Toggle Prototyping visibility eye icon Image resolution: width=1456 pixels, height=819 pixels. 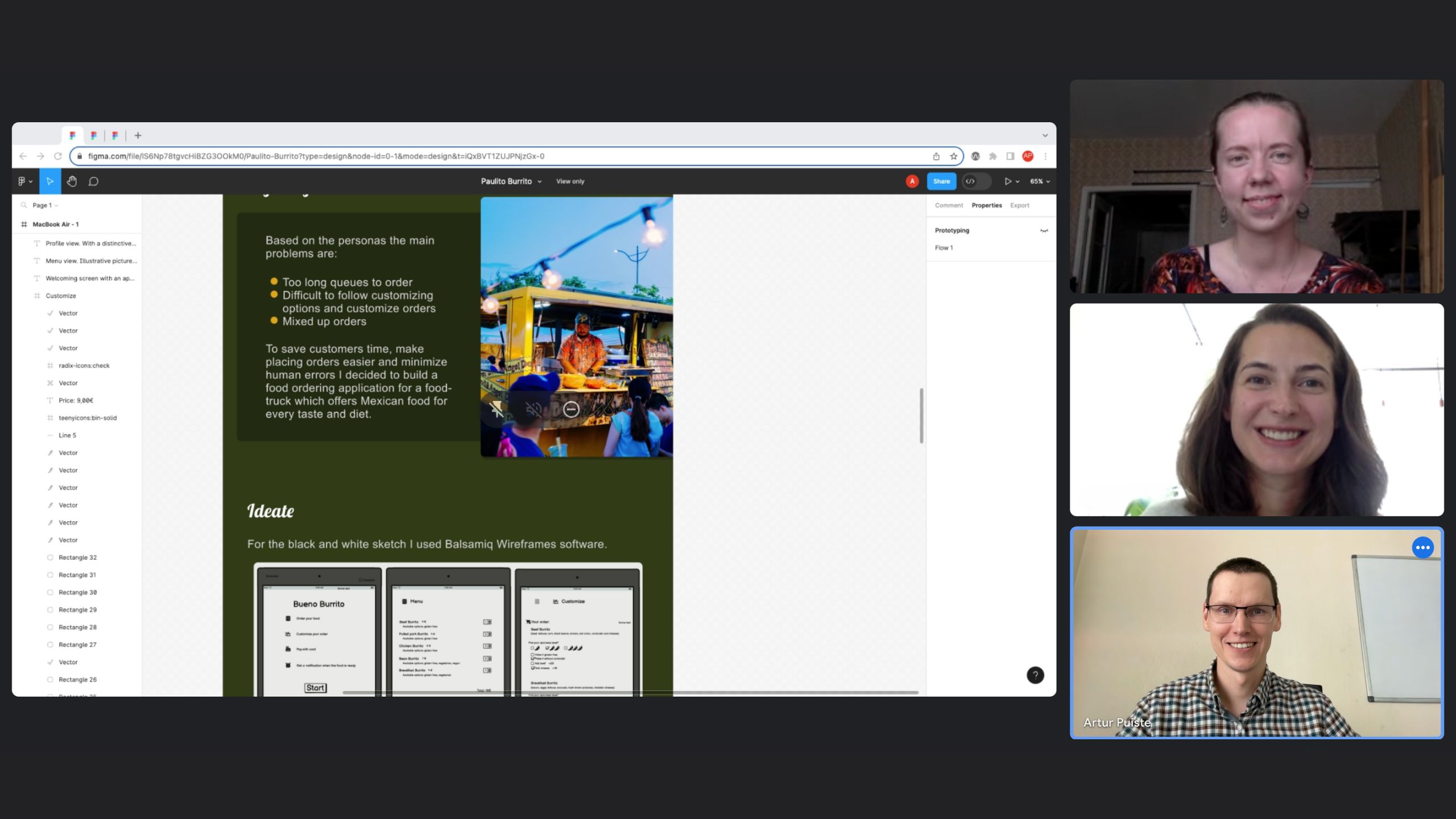(1044, 231)
